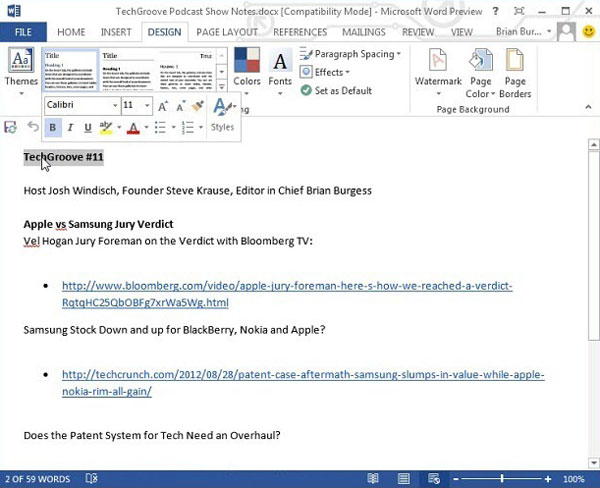The height and width of the screenshot is (488, 600).
Task: Click the vertical scrollbar up arrow
Action: [x=593, y=144]
